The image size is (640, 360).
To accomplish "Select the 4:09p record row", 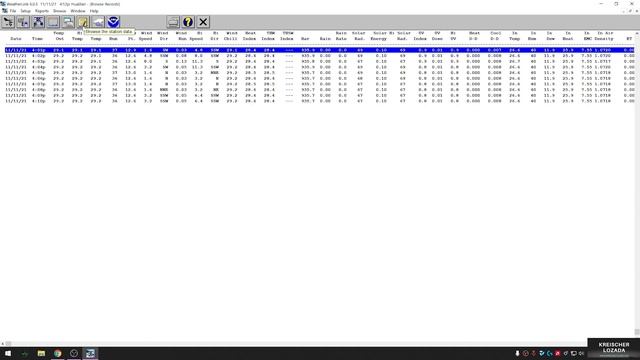I will pos(320,96).
